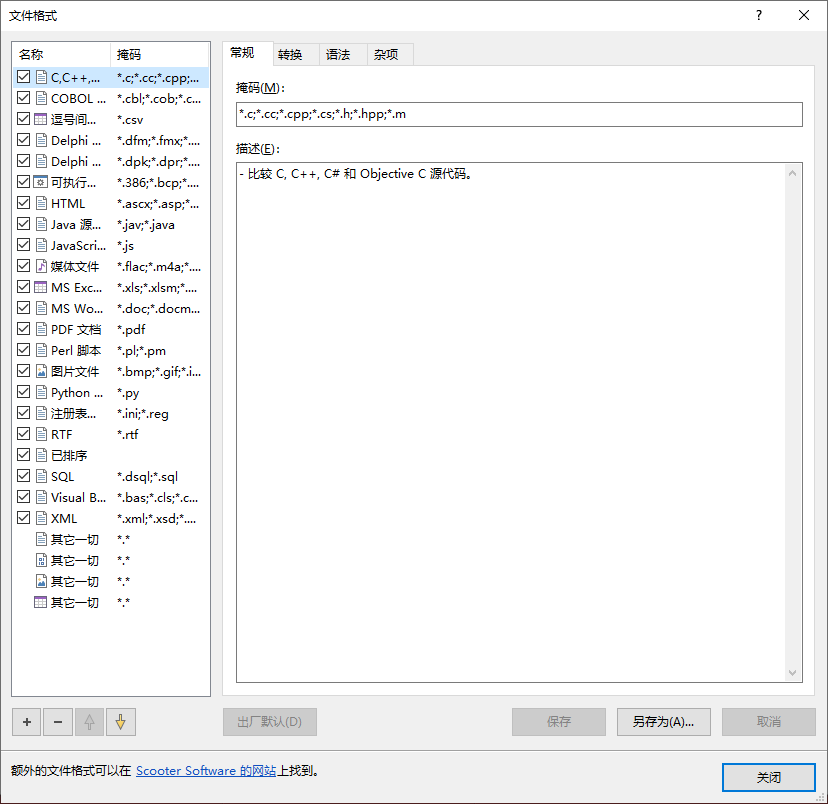This screenshot has height=804, width=828.
Task: Click the Python format file icon
Action: coord(41,392)
